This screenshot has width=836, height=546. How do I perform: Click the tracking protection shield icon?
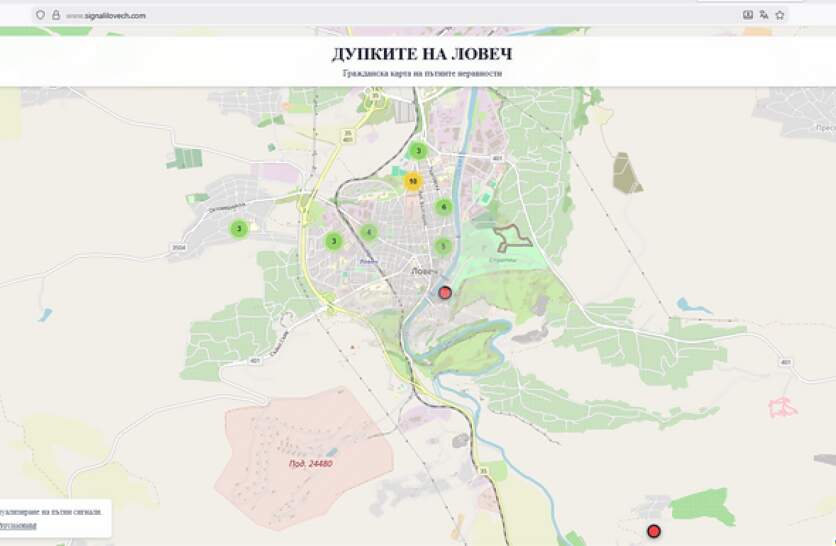[40, 15]
